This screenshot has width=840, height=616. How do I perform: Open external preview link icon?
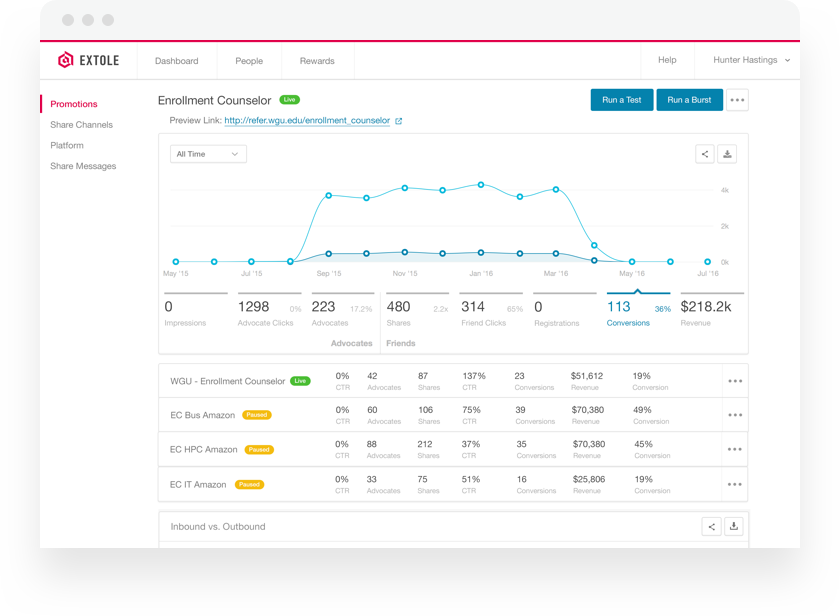pyautogui.click(x=399, y=121)
